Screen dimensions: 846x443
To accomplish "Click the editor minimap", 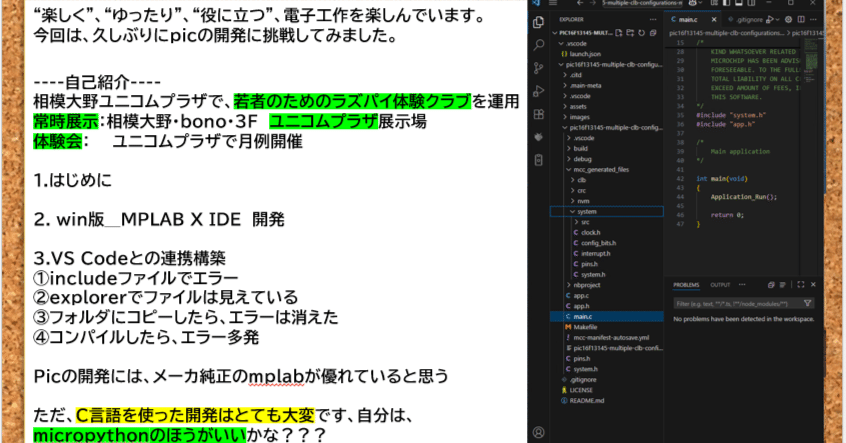I will coord(811,59).
